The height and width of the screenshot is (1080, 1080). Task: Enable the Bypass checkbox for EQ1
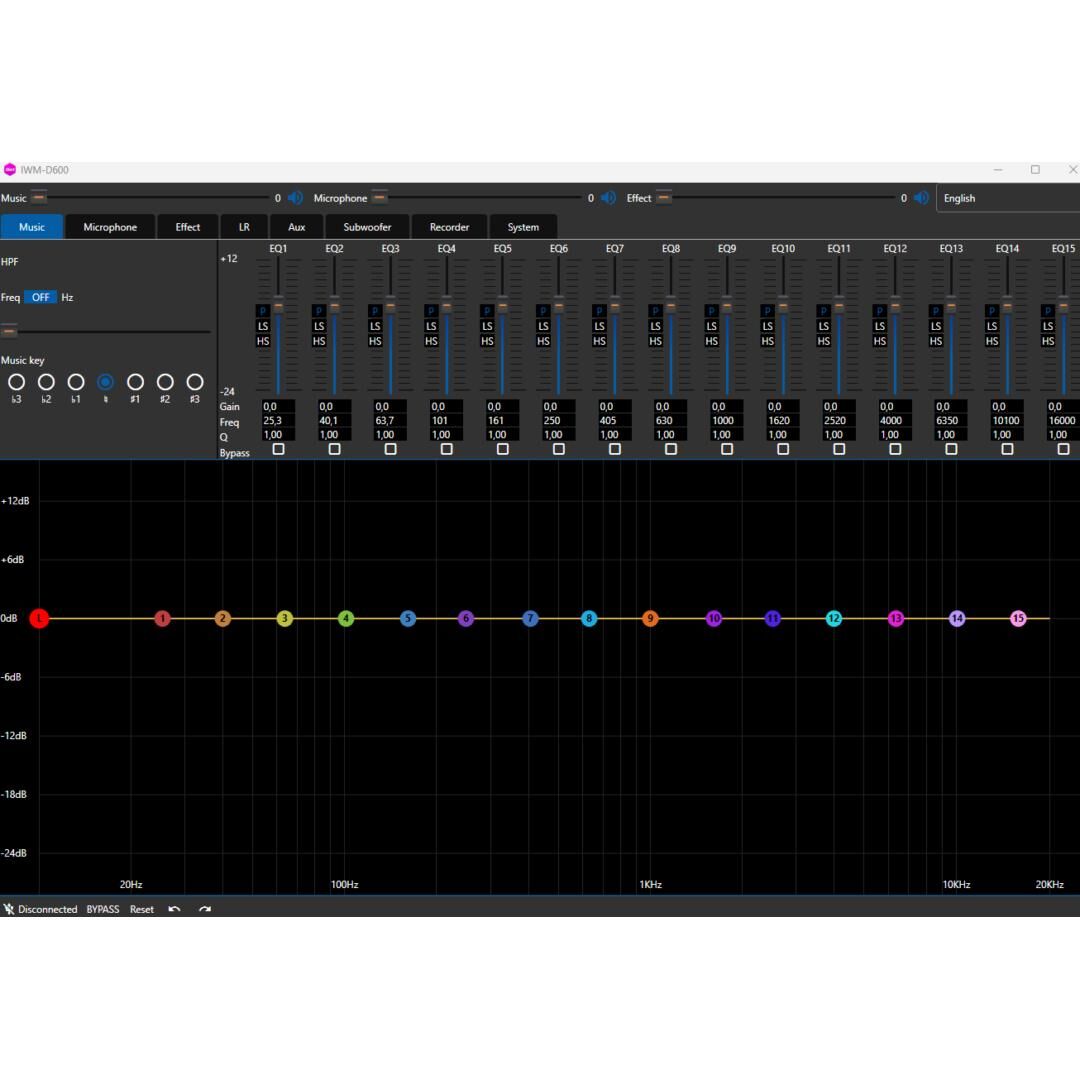point(278,450)
